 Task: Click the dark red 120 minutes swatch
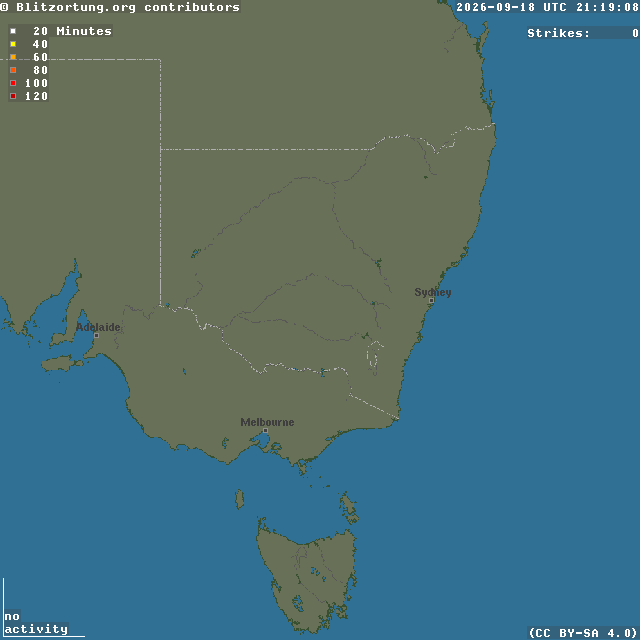tap(13, 96)
